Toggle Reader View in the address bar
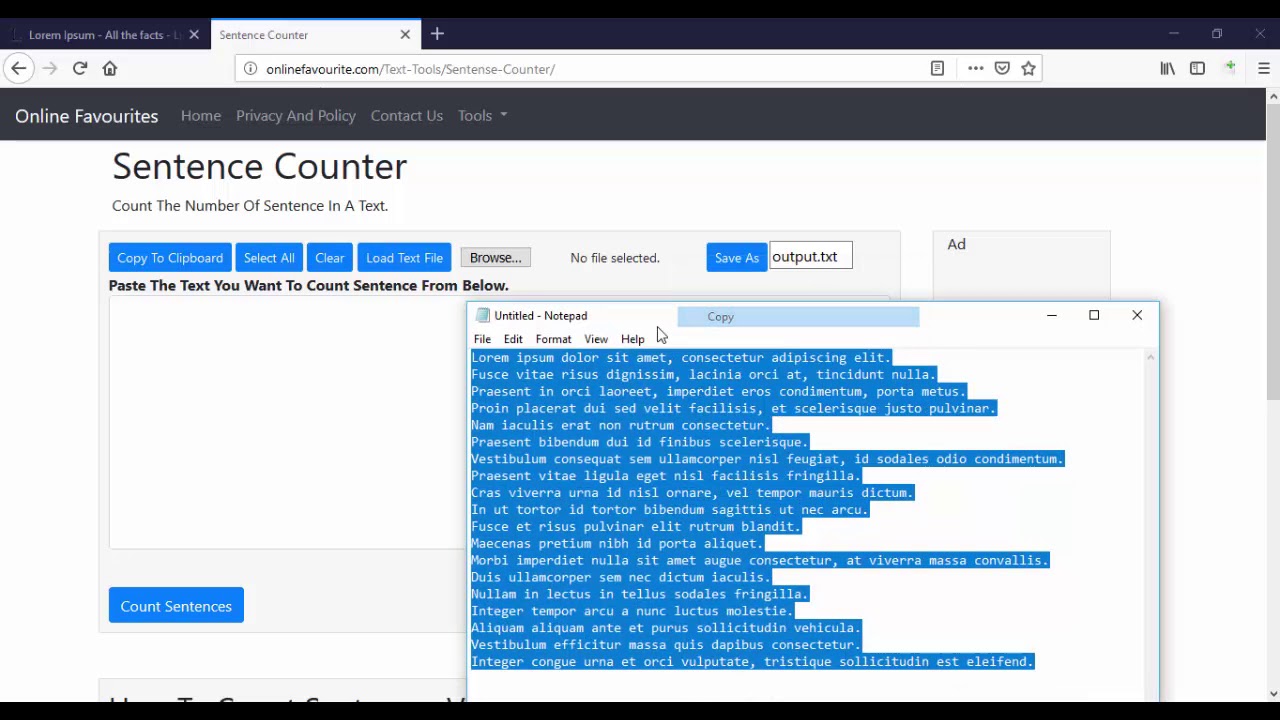The width and height of the screenshot is (1280, 720). (937, 68)
